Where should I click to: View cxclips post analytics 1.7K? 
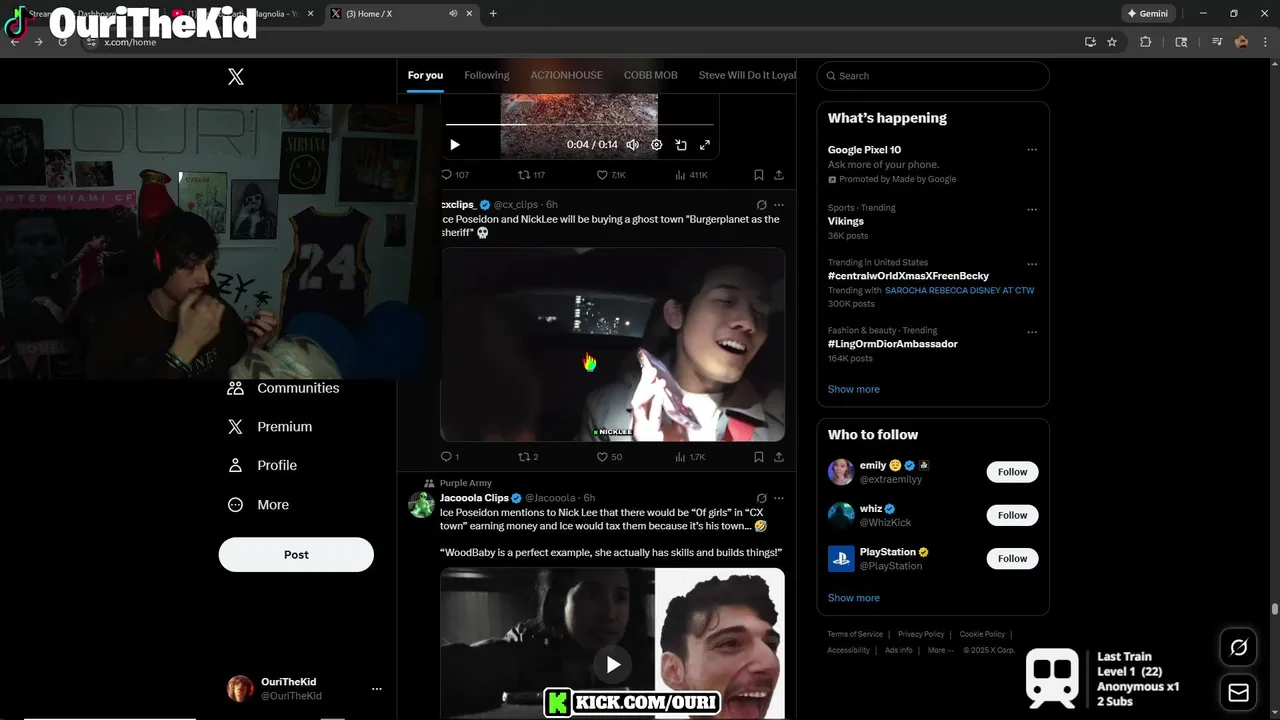pyautogui.click(x=690, y=457)
